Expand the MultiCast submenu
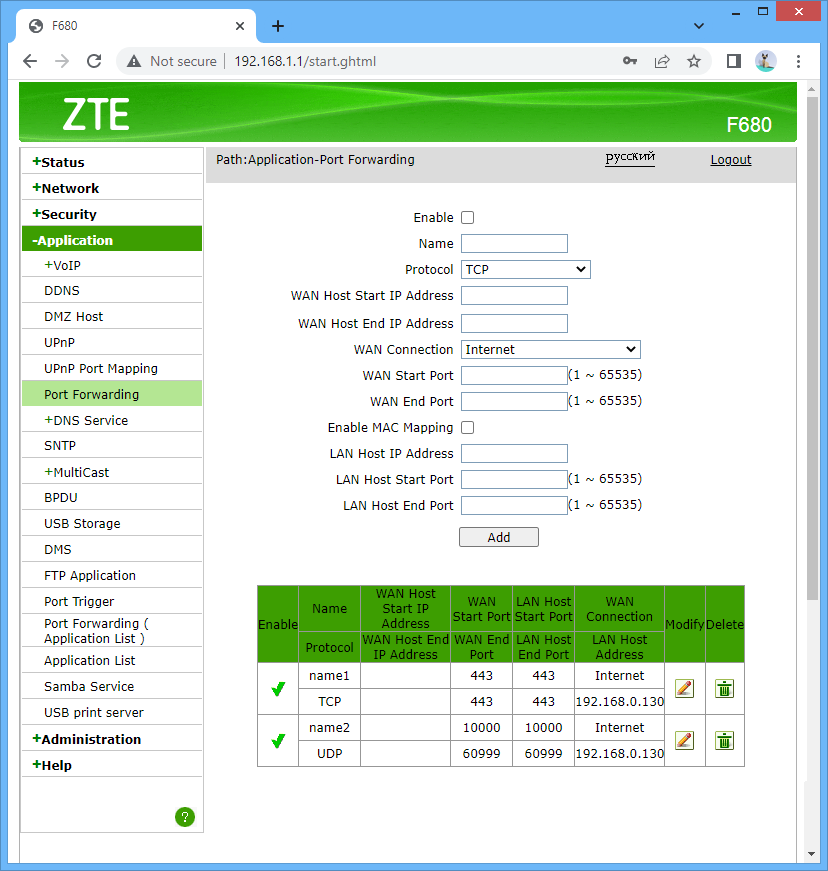This screenshot has height=871, width=828. (77, 472)
